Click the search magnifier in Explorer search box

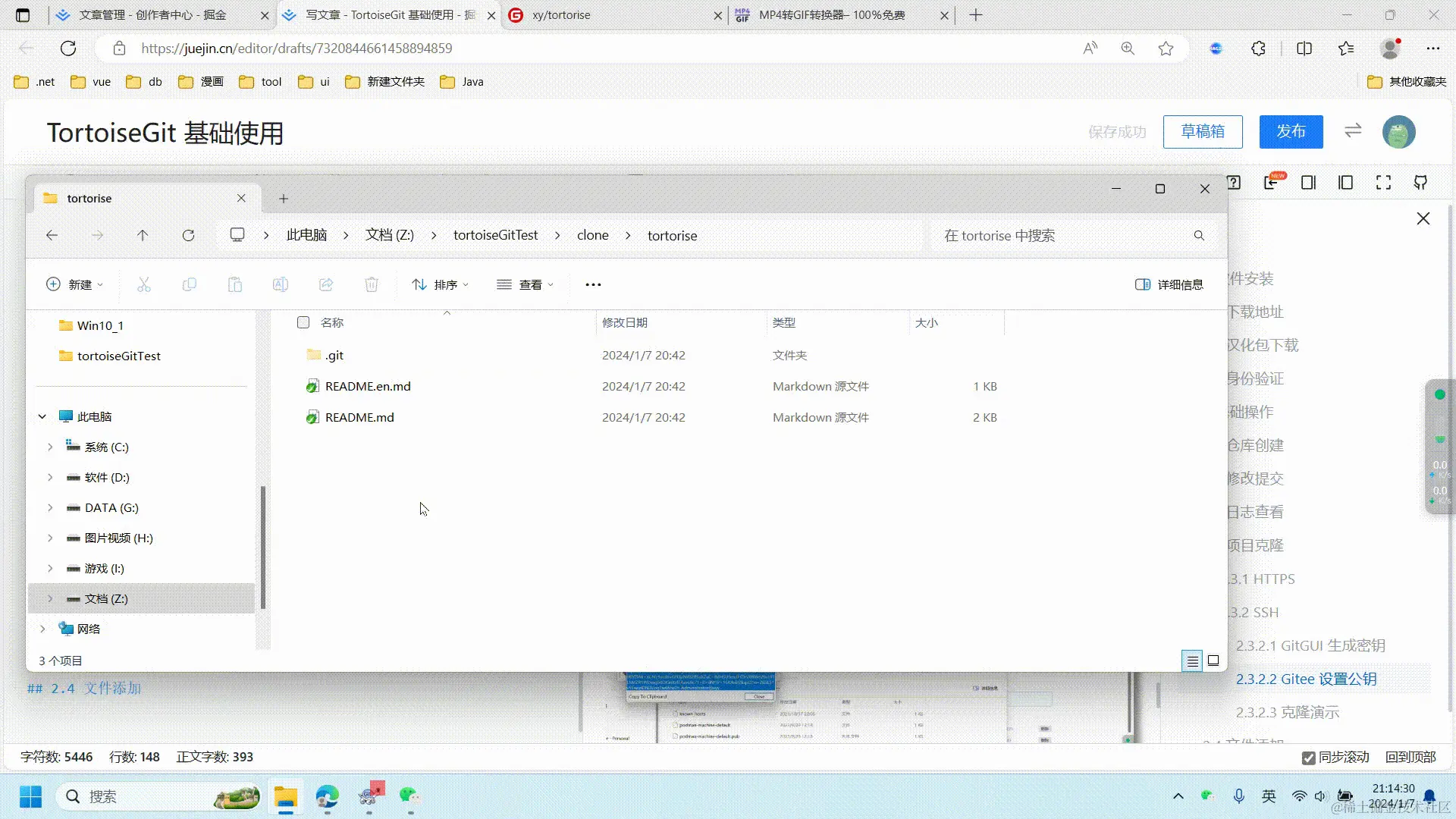(x=1199, y=236)
